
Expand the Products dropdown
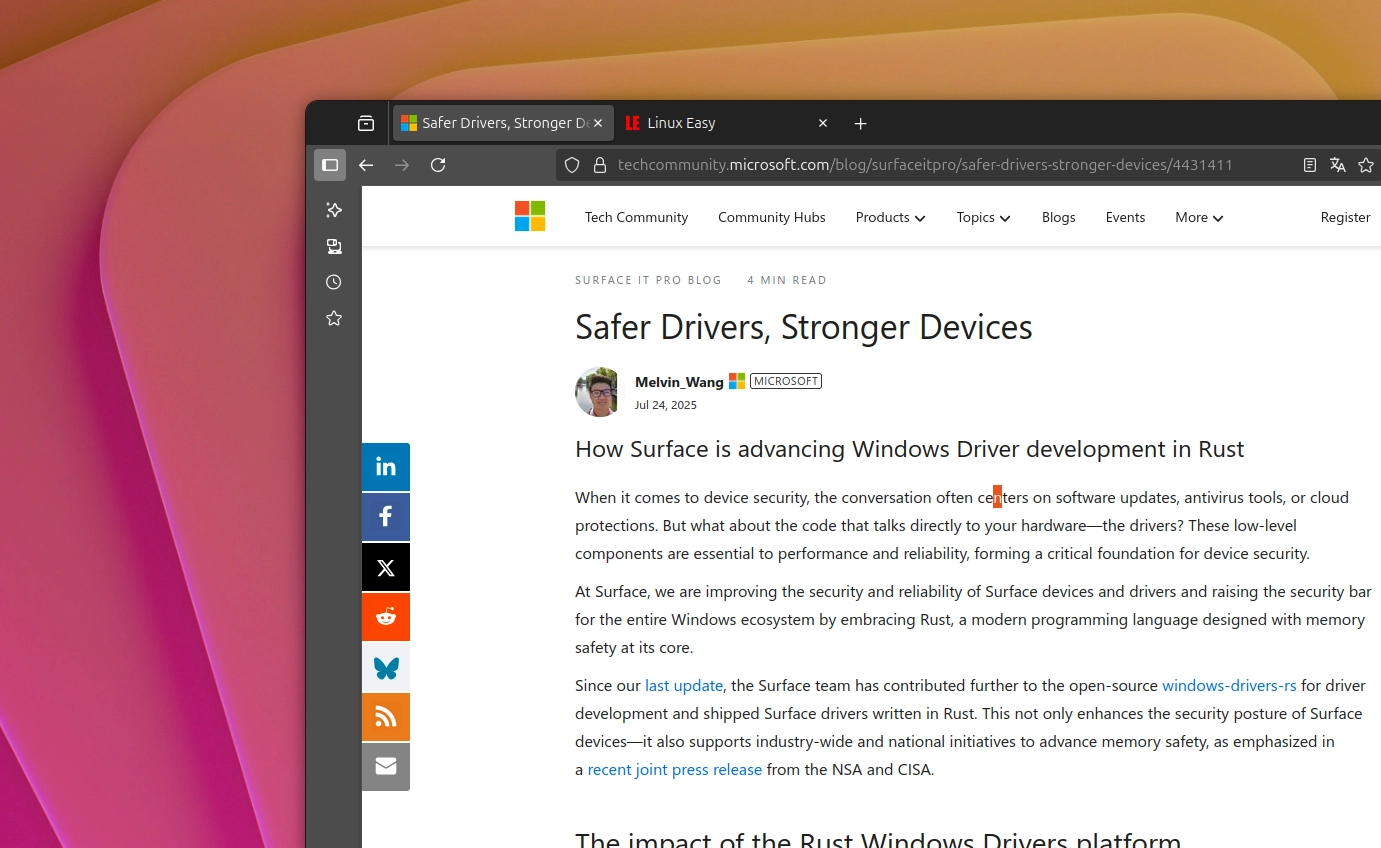point(889,217)
